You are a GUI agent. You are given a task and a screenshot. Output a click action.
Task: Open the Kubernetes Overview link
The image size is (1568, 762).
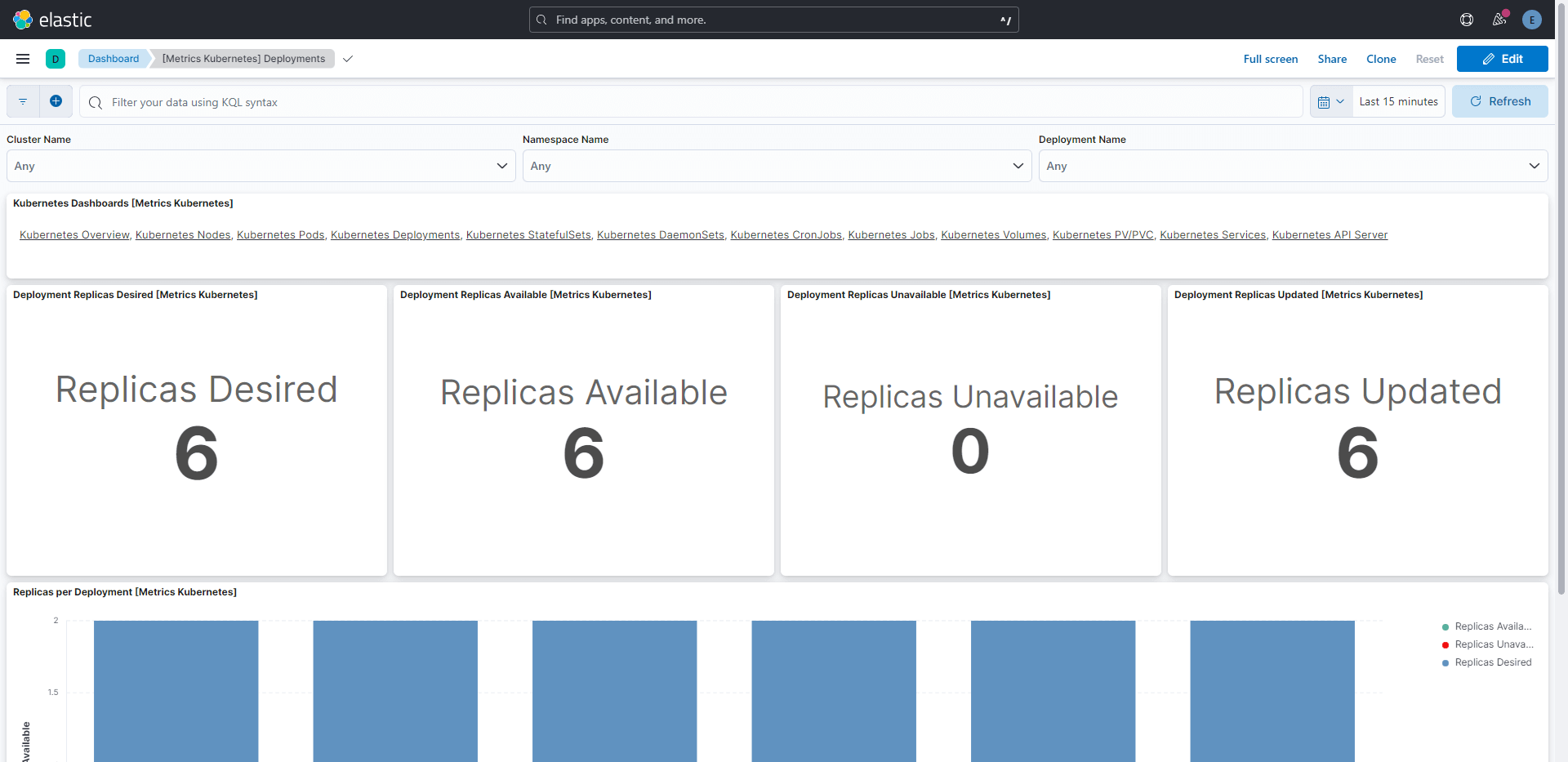tap(74, 235)
